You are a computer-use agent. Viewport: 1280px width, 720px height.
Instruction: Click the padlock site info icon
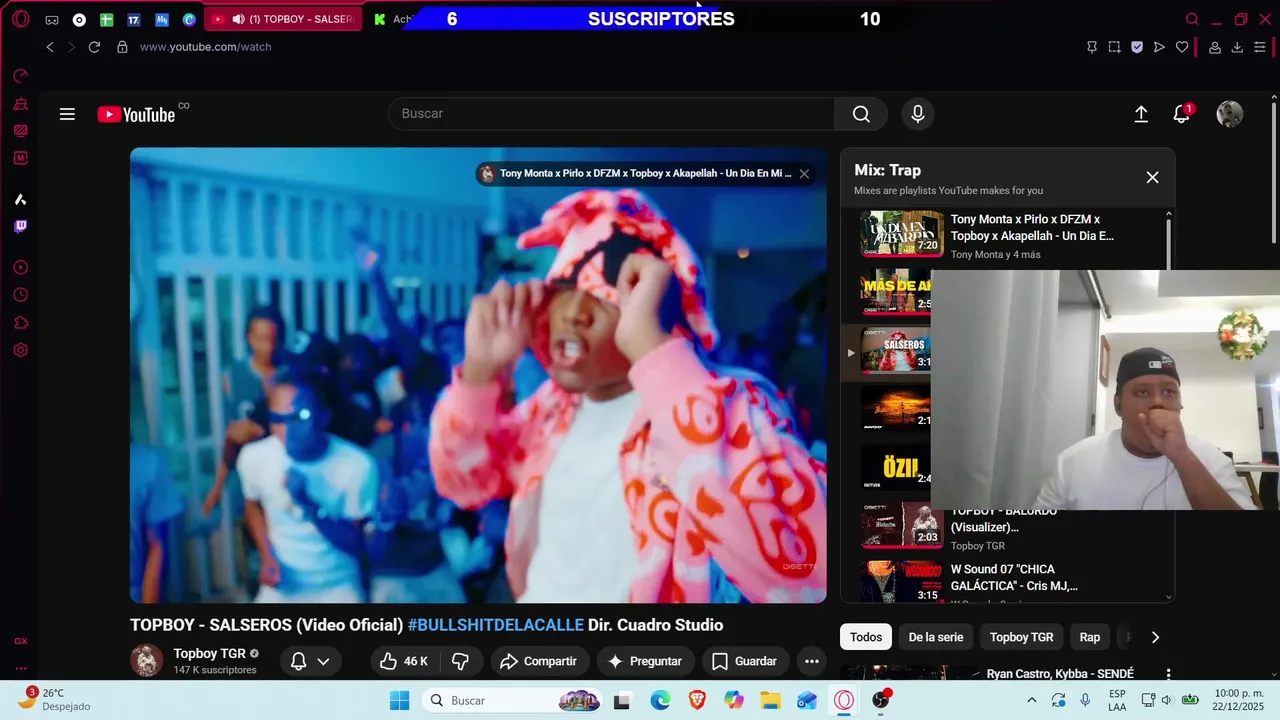(122, 47)
